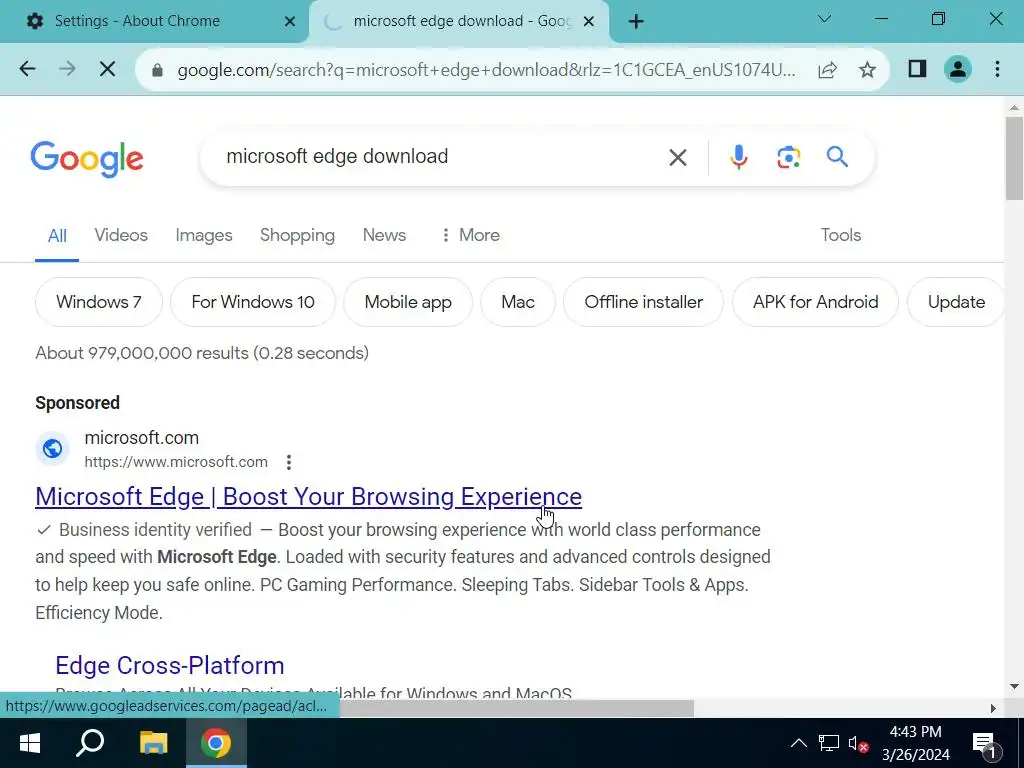1024x768 pixels.
Task: Open the Chrome side panel
Action: (917, 69)
